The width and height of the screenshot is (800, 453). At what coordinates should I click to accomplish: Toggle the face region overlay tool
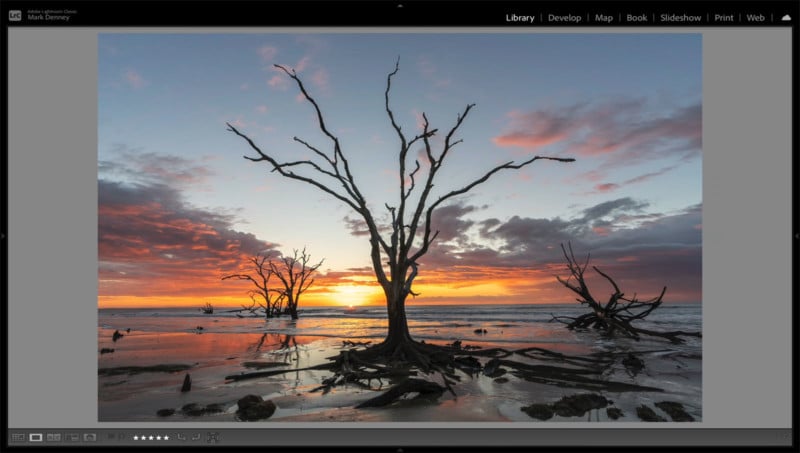(x=213, y=437)
